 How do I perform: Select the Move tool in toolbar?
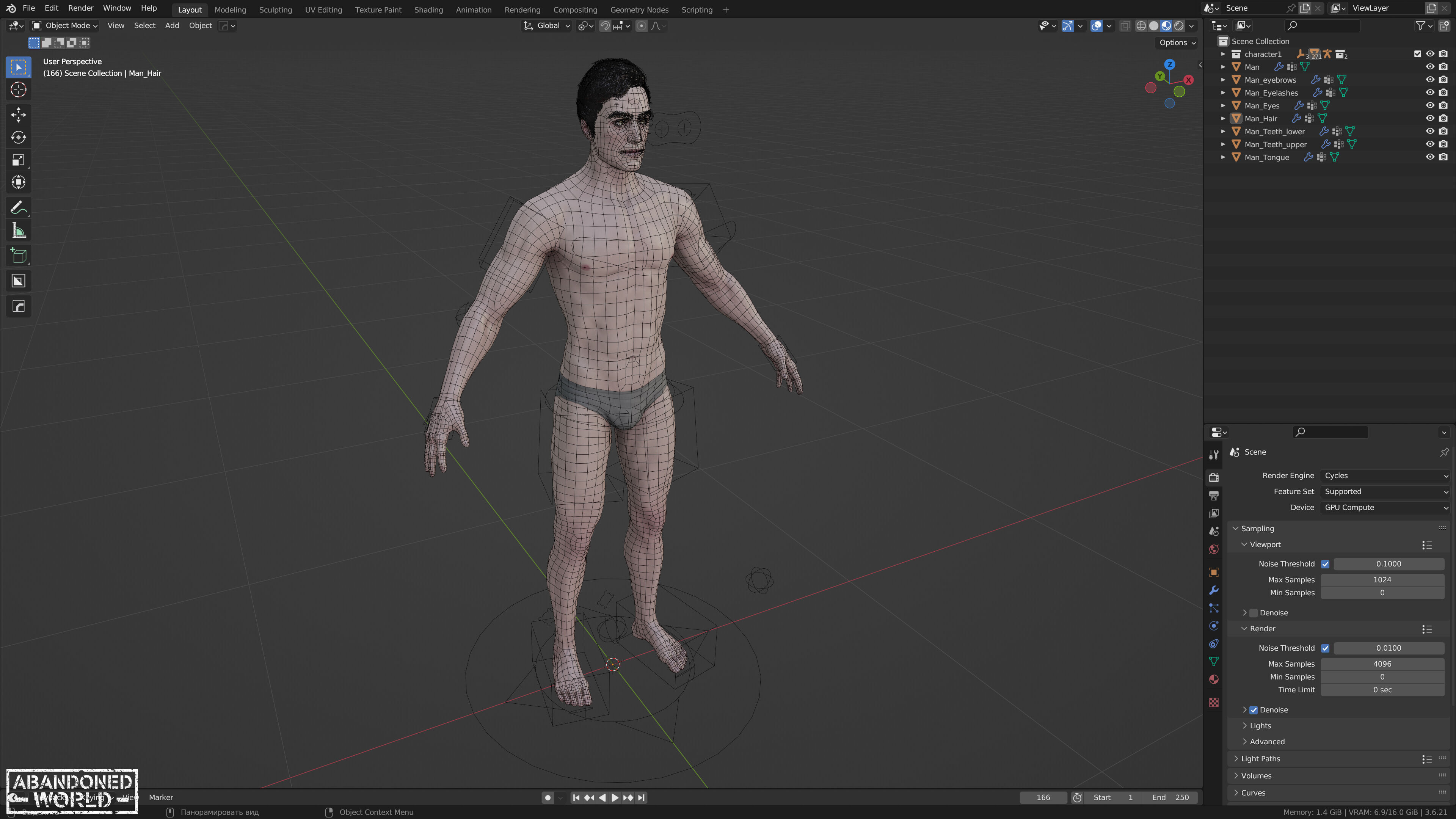click(18, 115)
